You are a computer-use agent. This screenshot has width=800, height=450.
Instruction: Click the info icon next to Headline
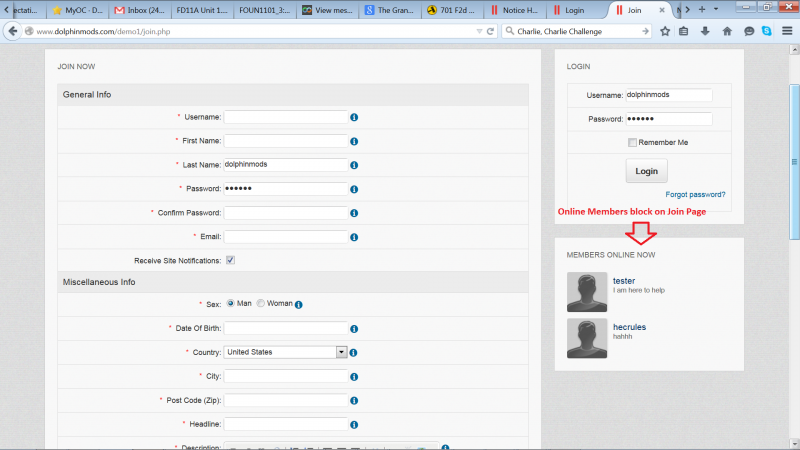[x=354, y=425]
